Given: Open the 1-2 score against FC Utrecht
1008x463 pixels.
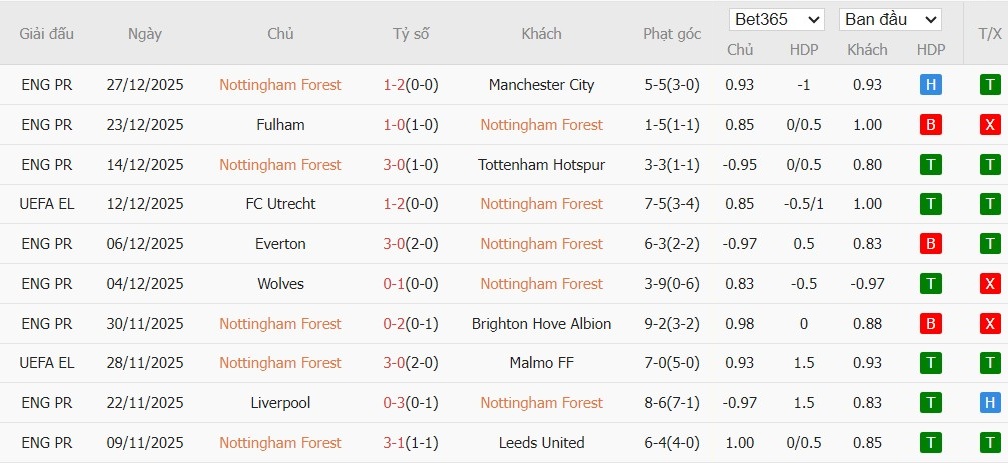Looking at the screenshot, I should click(410, 204).
